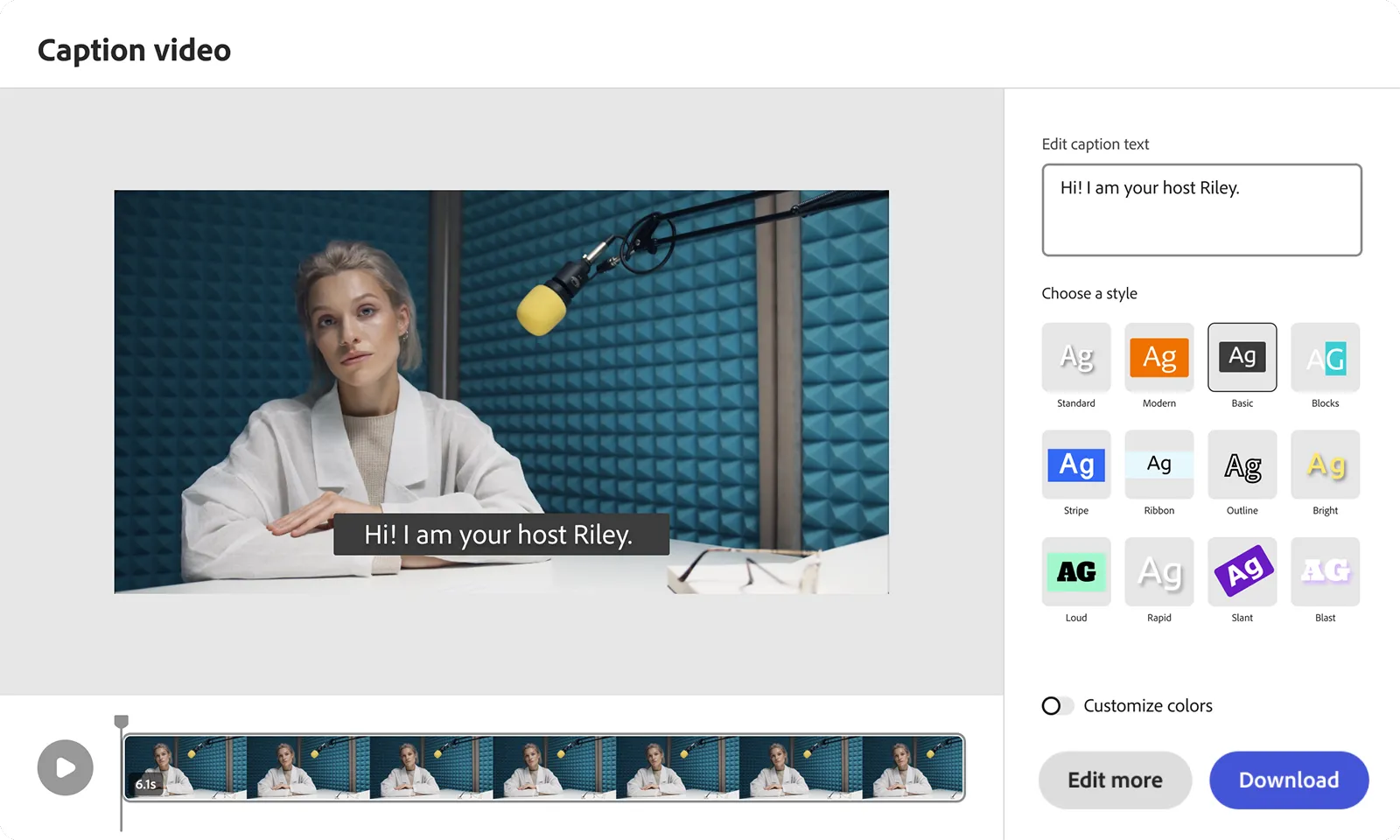Select the Blast caption style
Image resolution: width=1400 pixels, height=840 pixels.
(x=1325, y=571)
